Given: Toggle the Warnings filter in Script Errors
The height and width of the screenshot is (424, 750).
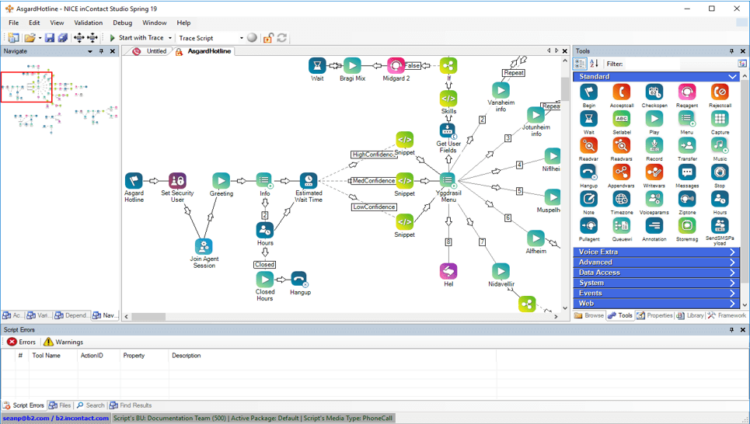Looking at the screenshot, I should pyautogui.click(x=63, y=342).
